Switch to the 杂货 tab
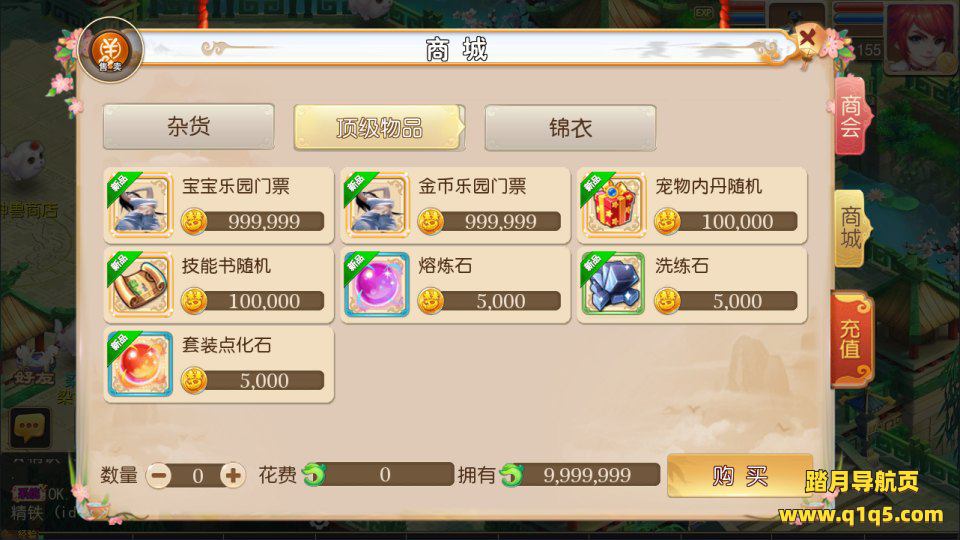The image size is (960, 540). 189,127
